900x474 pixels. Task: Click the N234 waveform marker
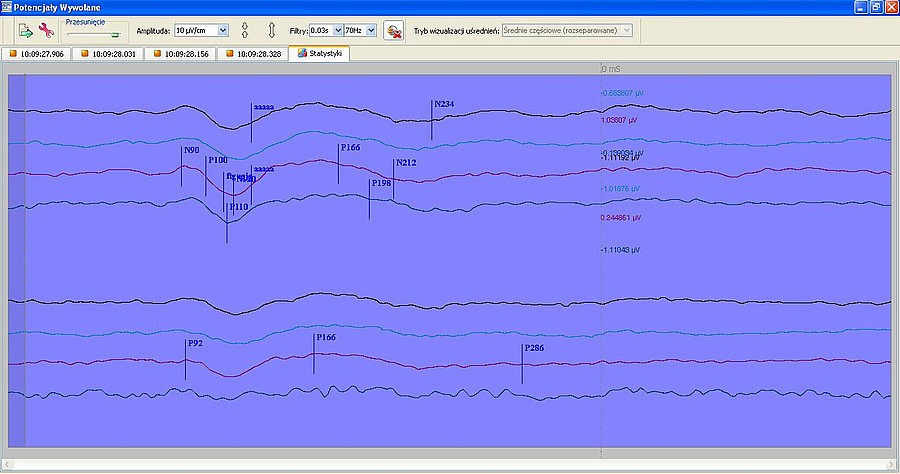coord(444,104)
